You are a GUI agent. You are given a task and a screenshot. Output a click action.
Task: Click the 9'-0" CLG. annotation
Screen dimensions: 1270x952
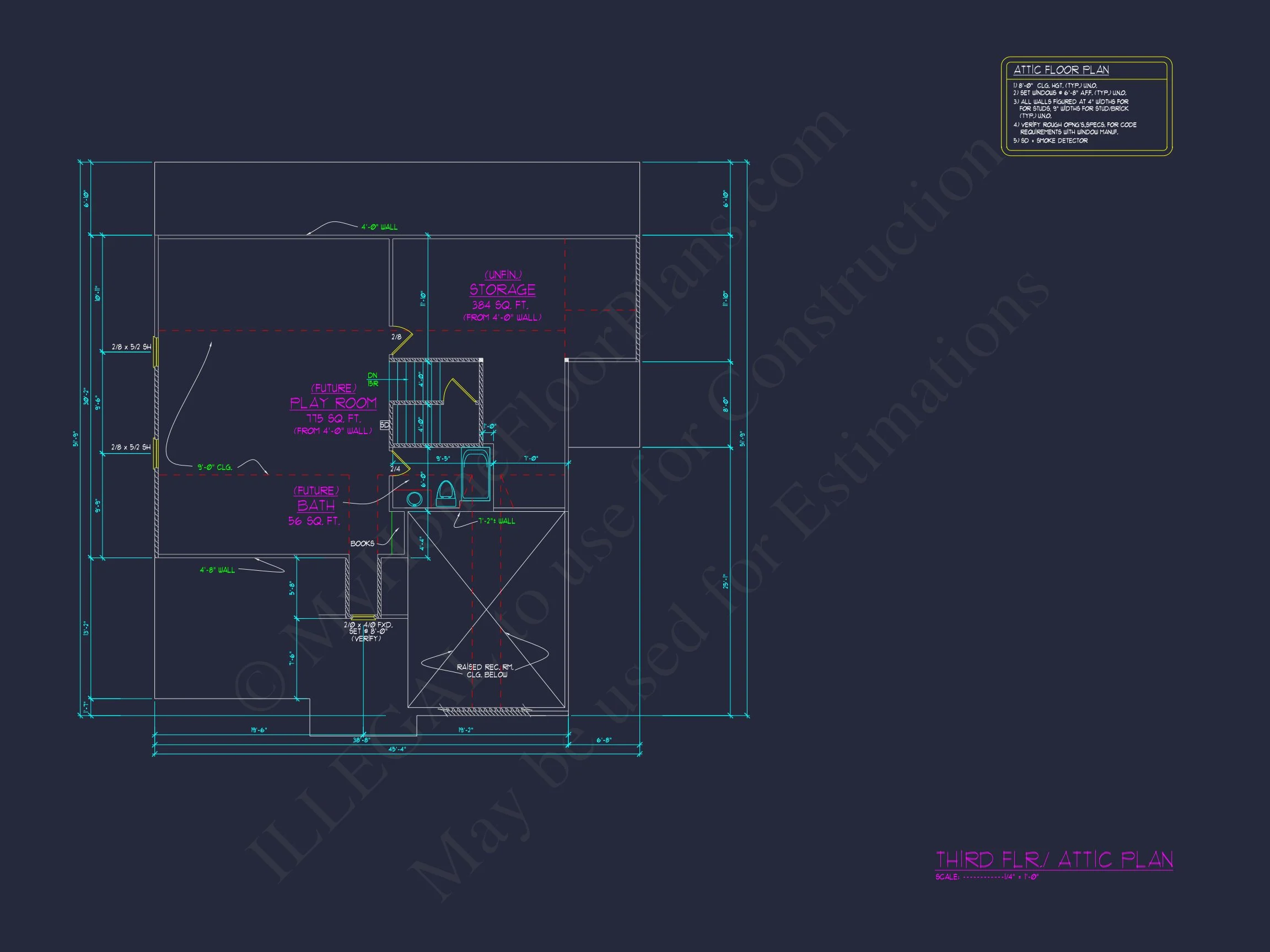[215, 467]
